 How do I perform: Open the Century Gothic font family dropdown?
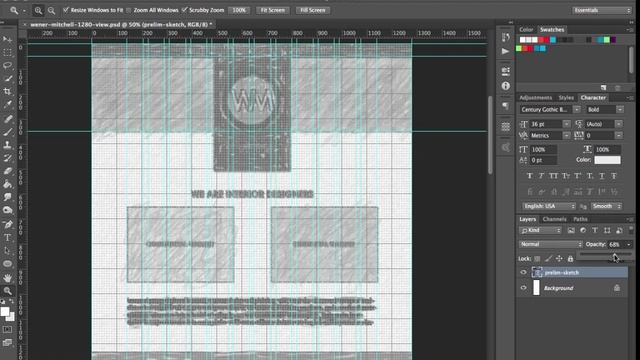[x=577, y=109]
